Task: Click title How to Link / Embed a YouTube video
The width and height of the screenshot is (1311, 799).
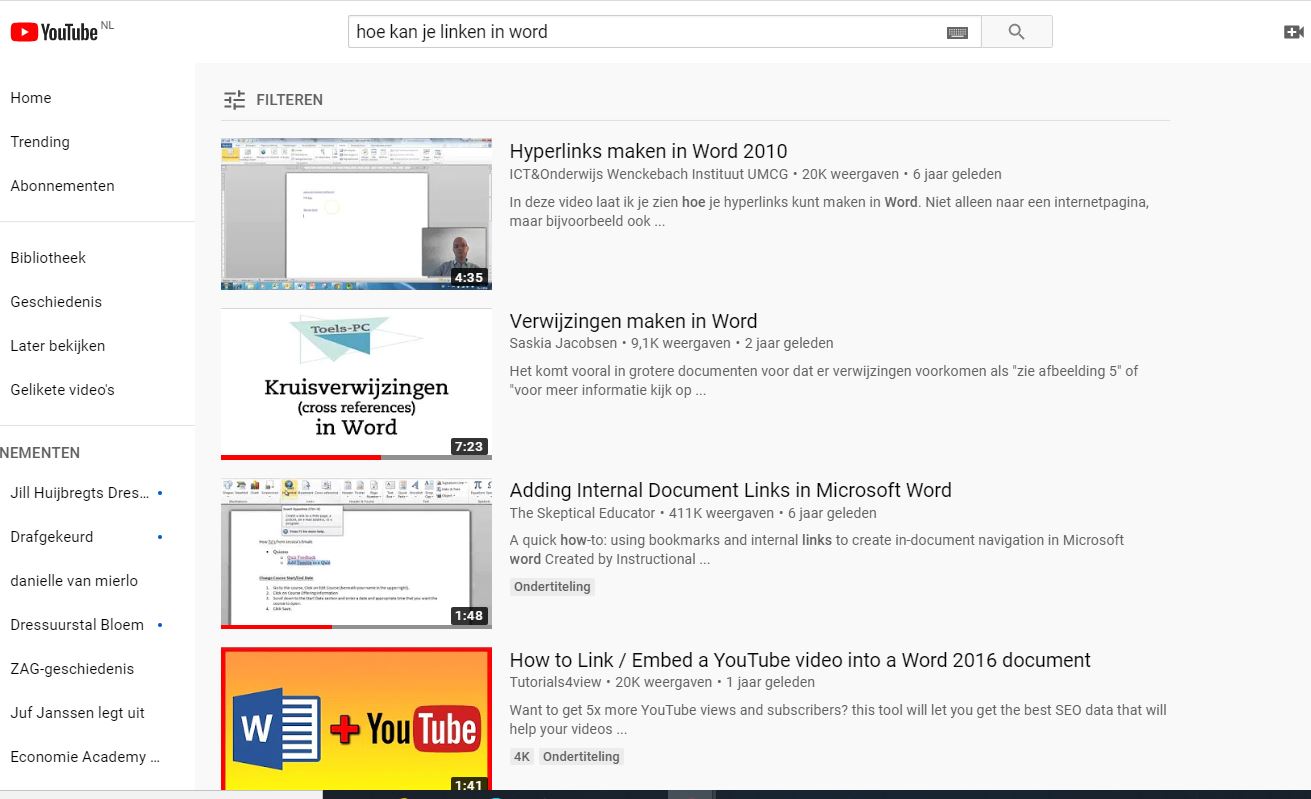Action: coord(800,660)
